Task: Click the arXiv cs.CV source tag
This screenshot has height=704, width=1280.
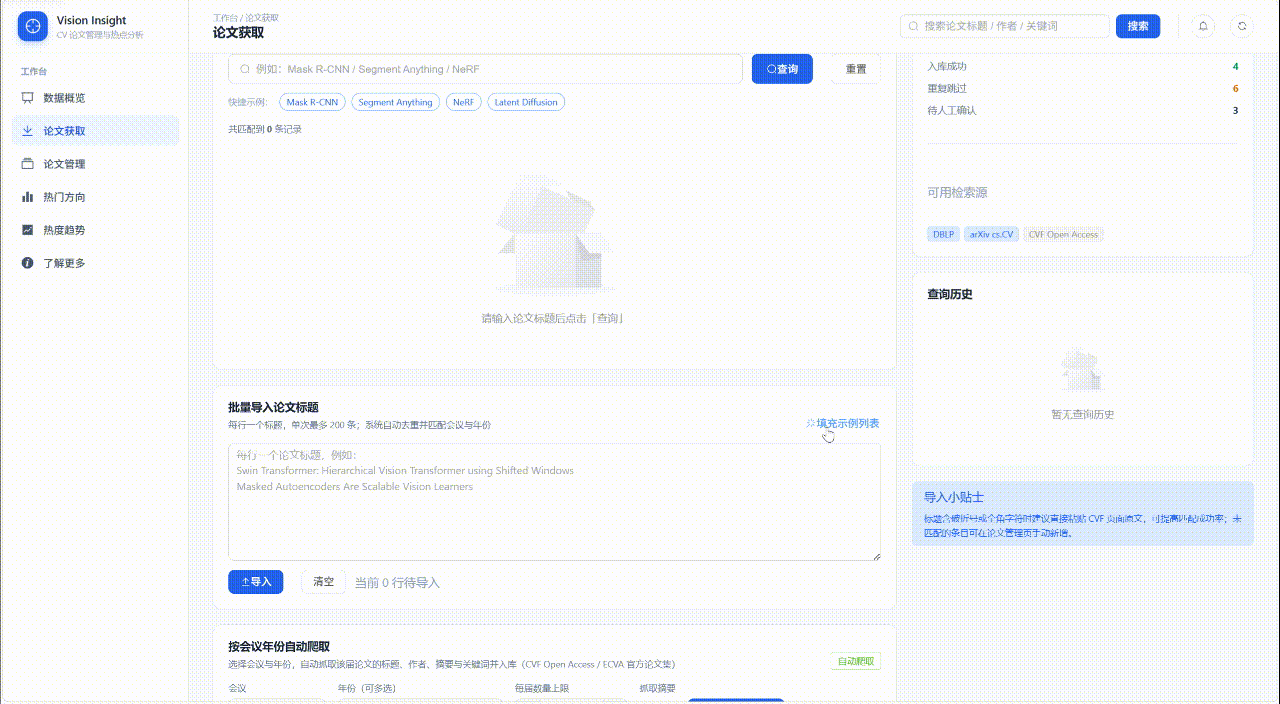Action: 991,234
